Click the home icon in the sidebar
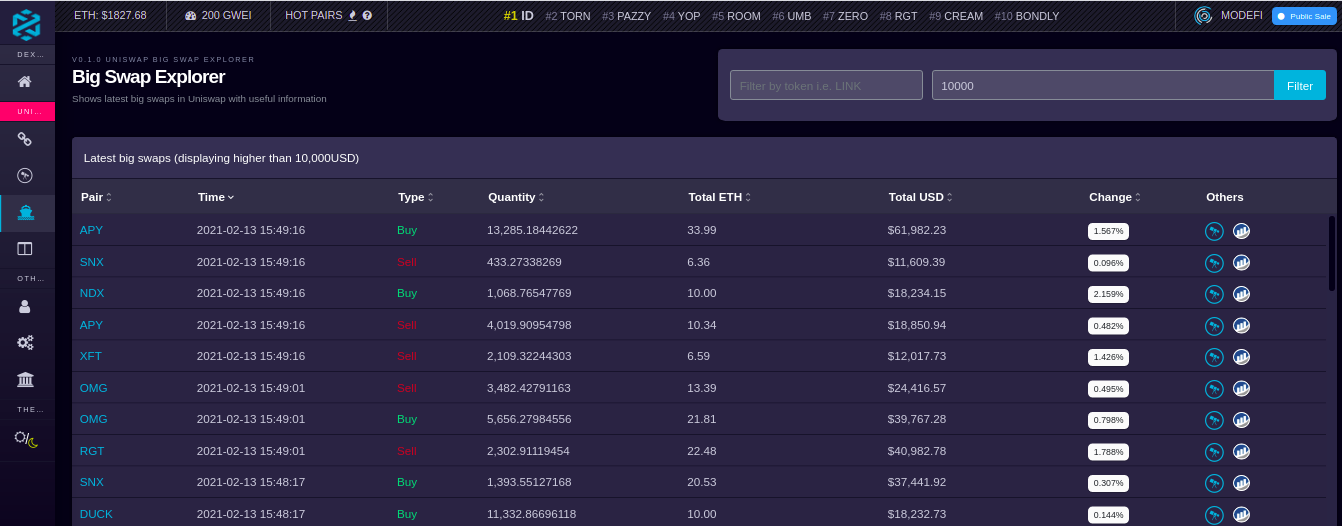Image resolution: width=1342 pixels, height=526 pixels. tap(25, 81)
